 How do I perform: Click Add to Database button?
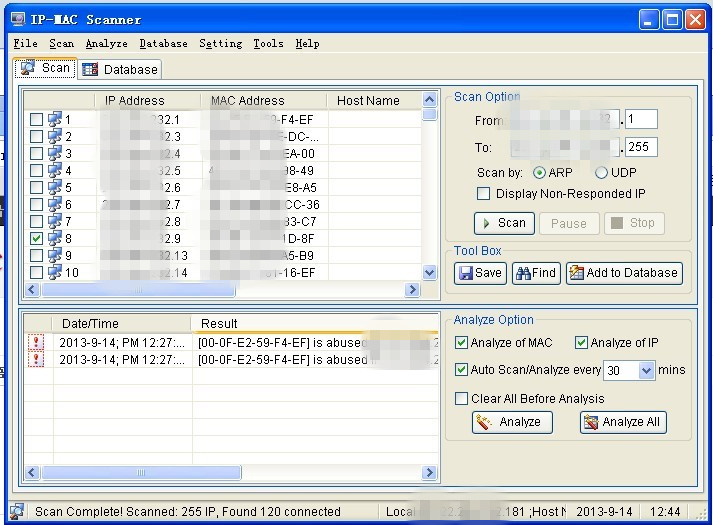pyautogui.click(x=624, y=273)
